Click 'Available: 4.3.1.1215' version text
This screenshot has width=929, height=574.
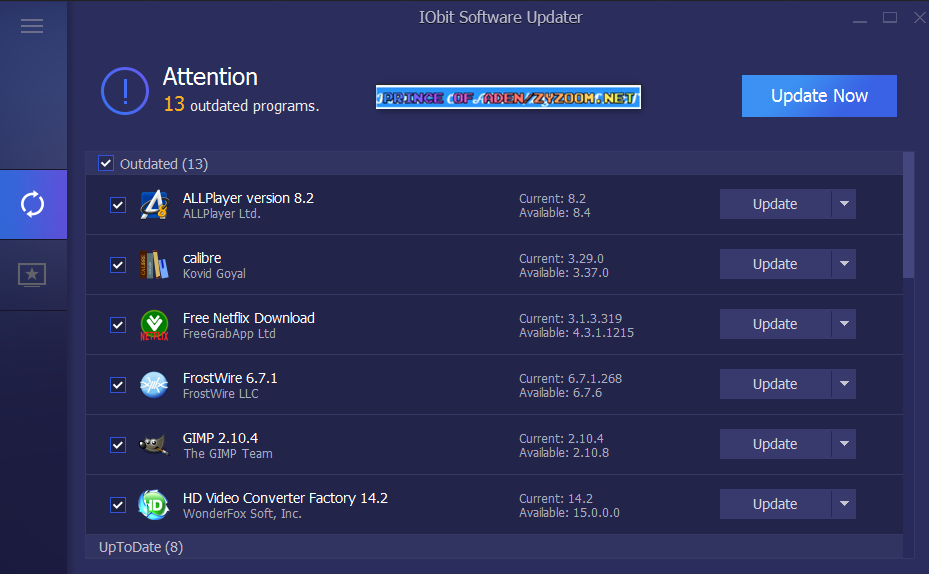point(576,333)
